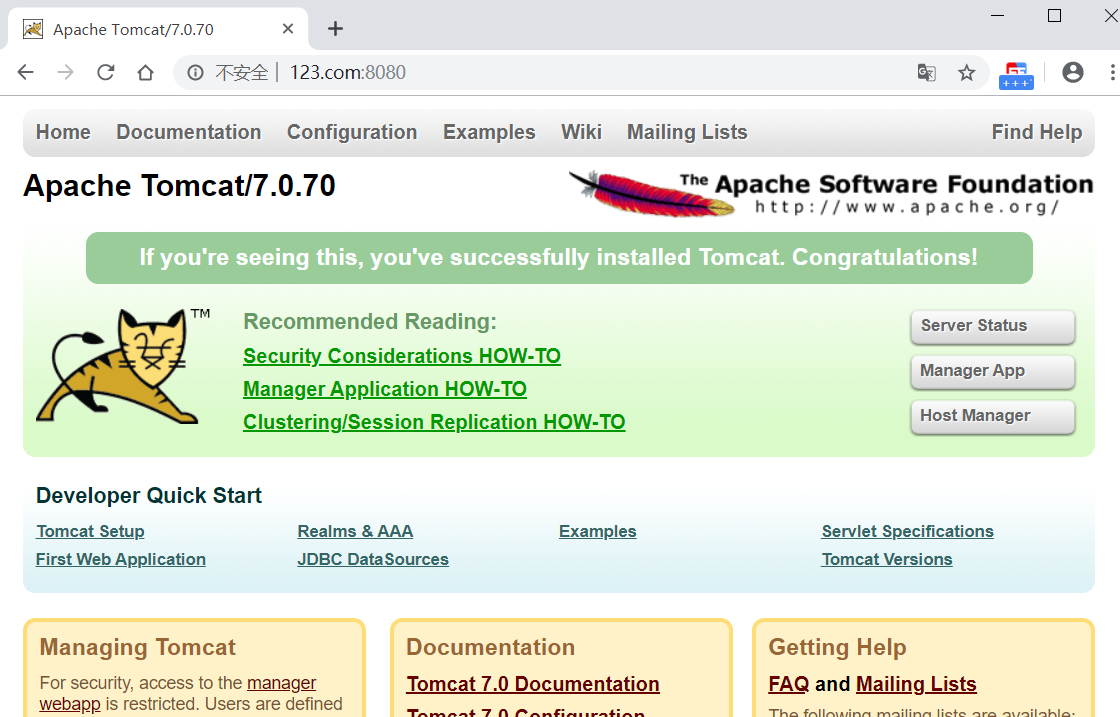
Task: Click the Tomcat favicon in the tab
Action: point(33,29)
